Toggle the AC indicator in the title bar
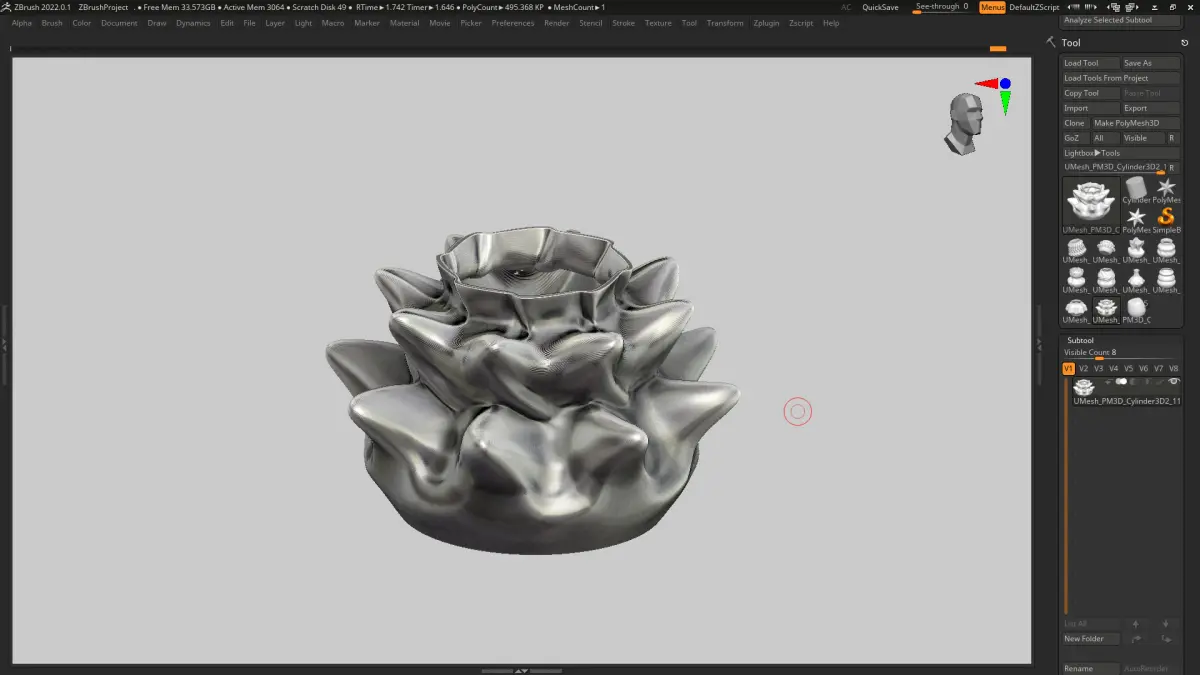Image resolution: width=1200 pixels, height=675 pixels. click(x=846, y=7)
